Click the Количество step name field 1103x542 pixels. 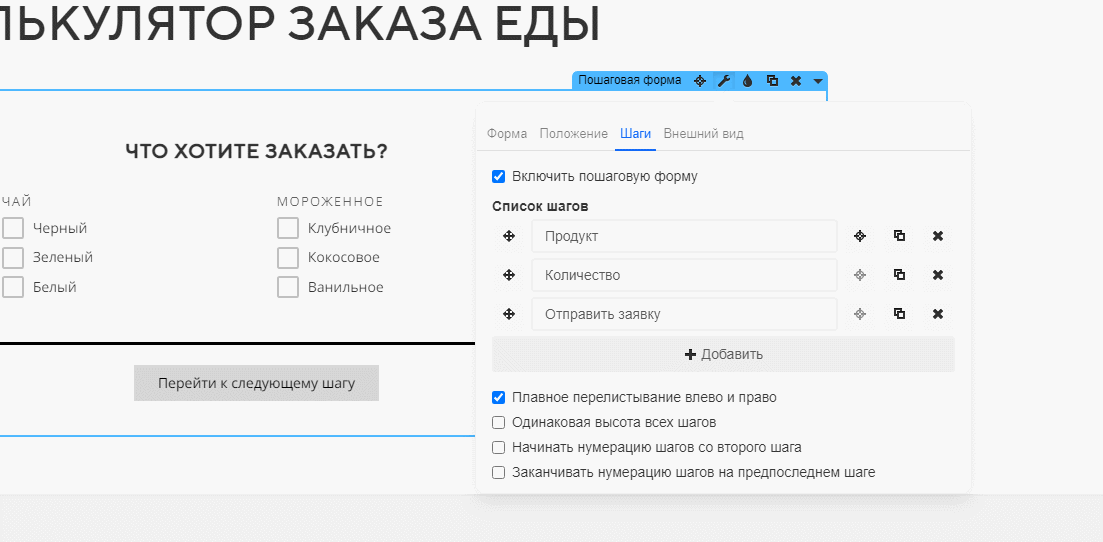click(x=684, y=275)
